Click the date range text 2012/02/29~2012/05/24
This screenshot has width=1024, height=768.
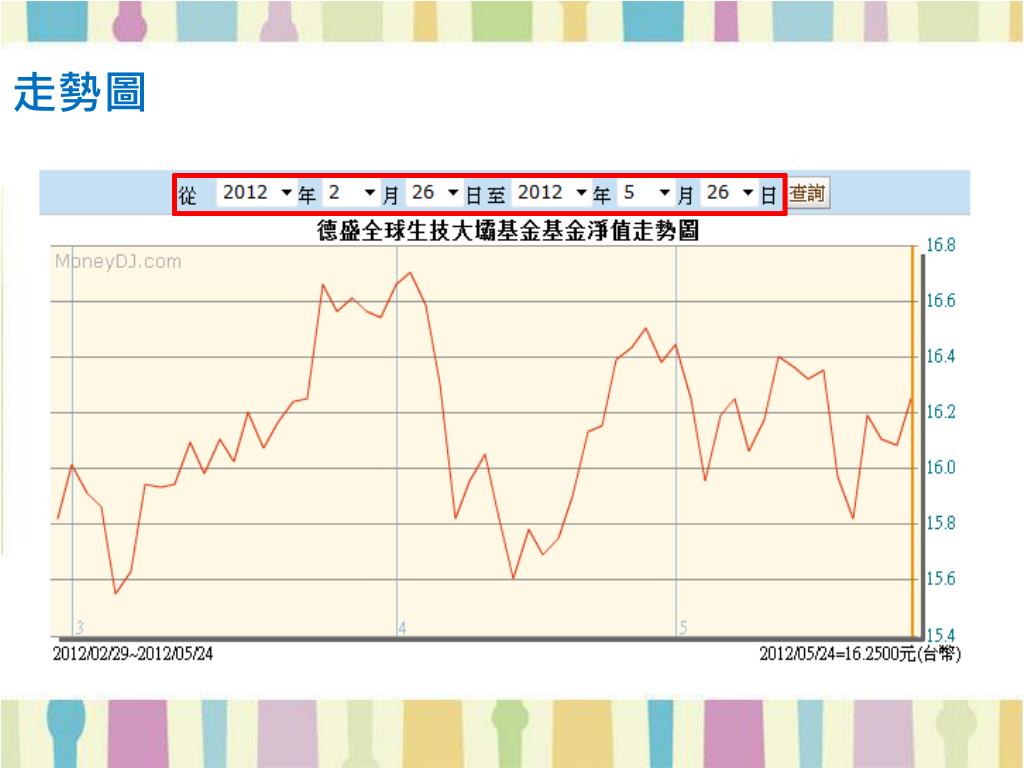coord(133,653)
